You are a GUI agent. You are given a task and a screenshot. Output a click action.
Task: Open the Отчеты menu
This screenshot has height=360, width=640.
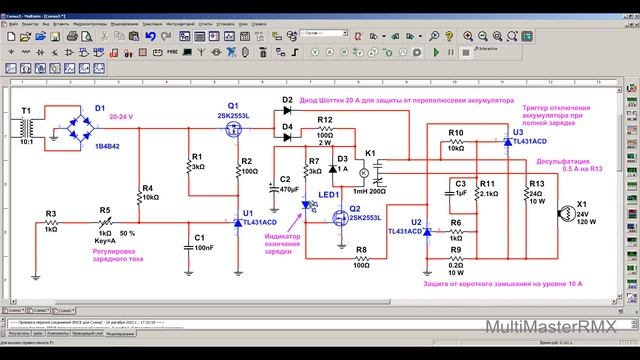[x=205, y=24]
